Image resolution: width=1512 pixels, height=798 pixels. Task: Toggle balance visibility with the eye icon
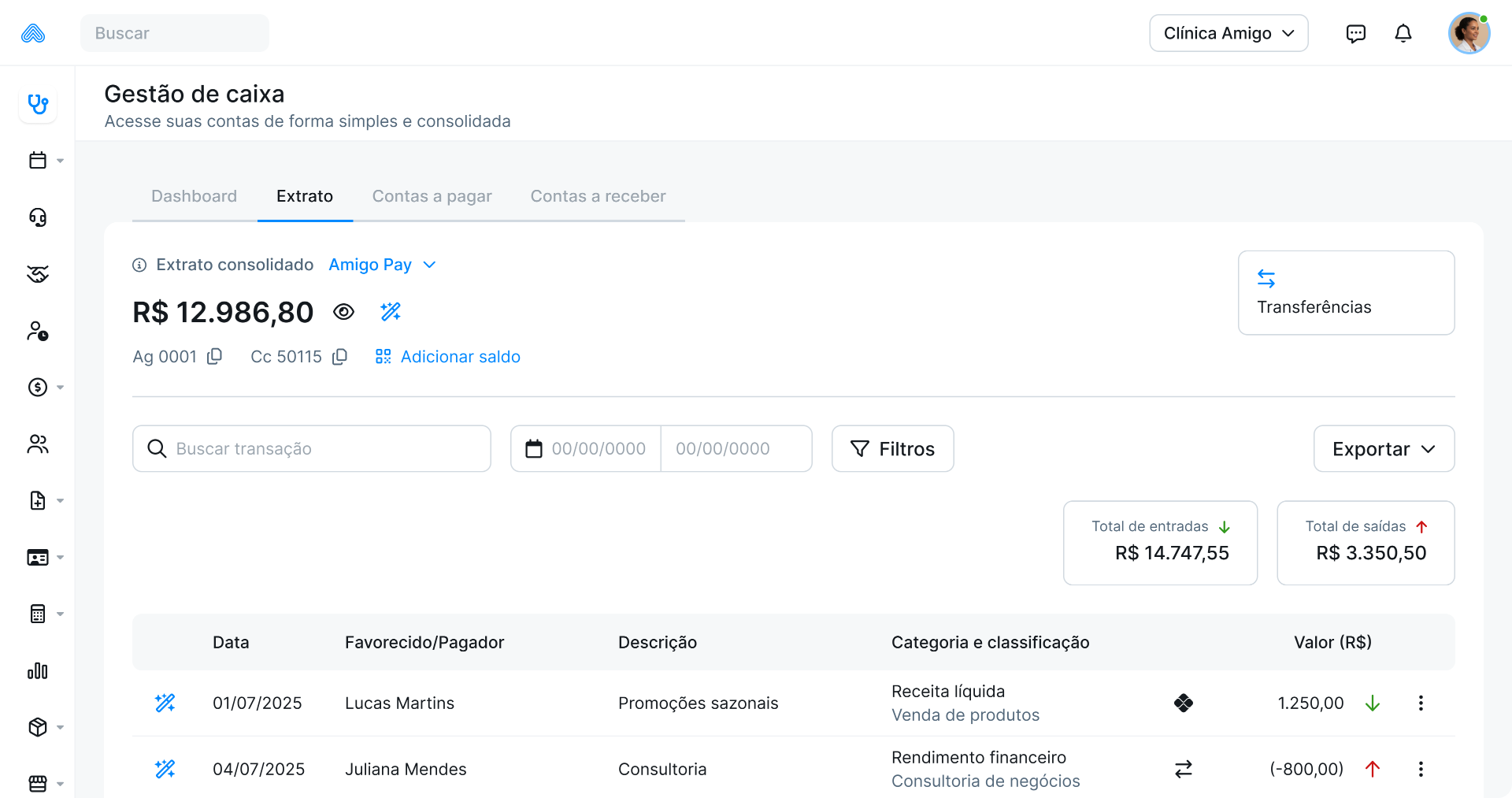(x=343, y=312)
